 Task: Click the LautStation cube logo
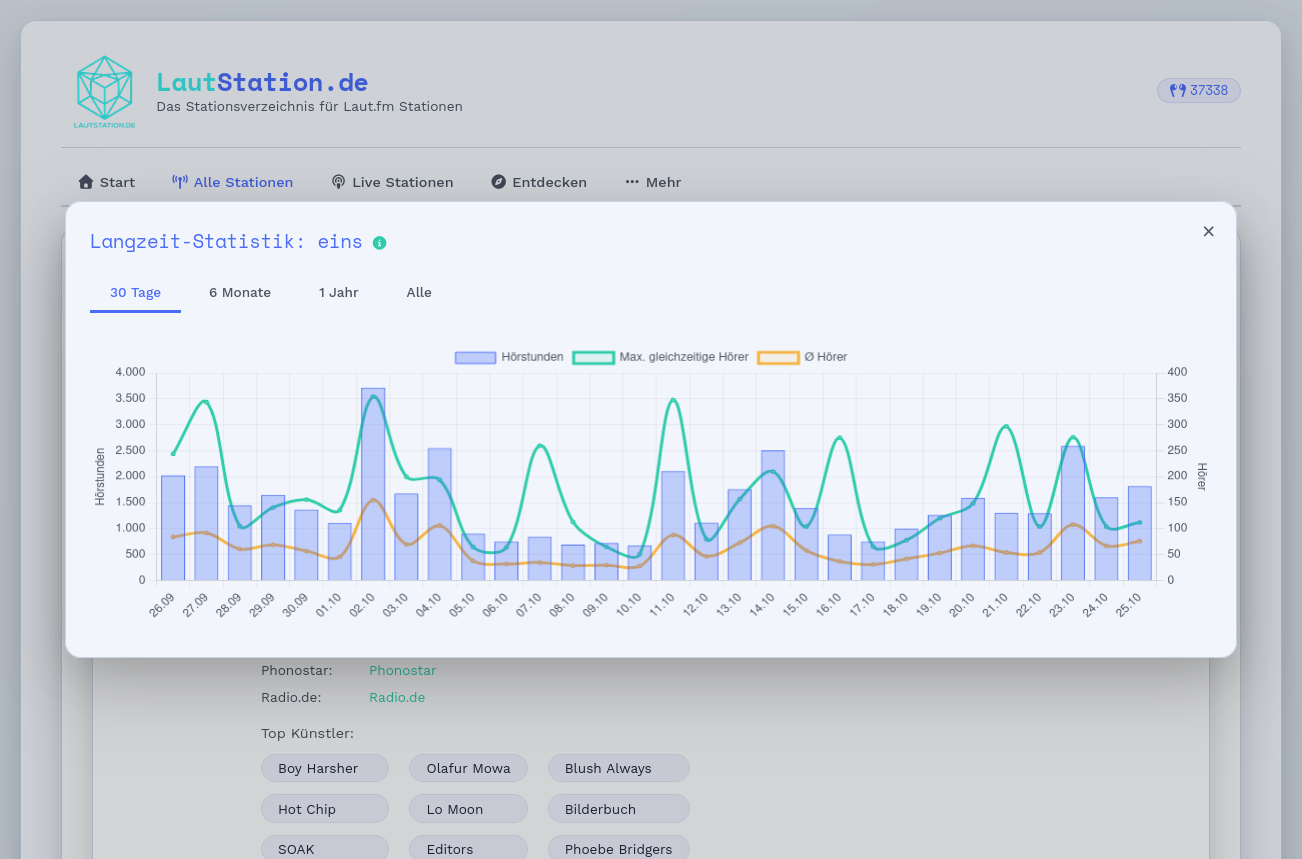pos(105,92)
